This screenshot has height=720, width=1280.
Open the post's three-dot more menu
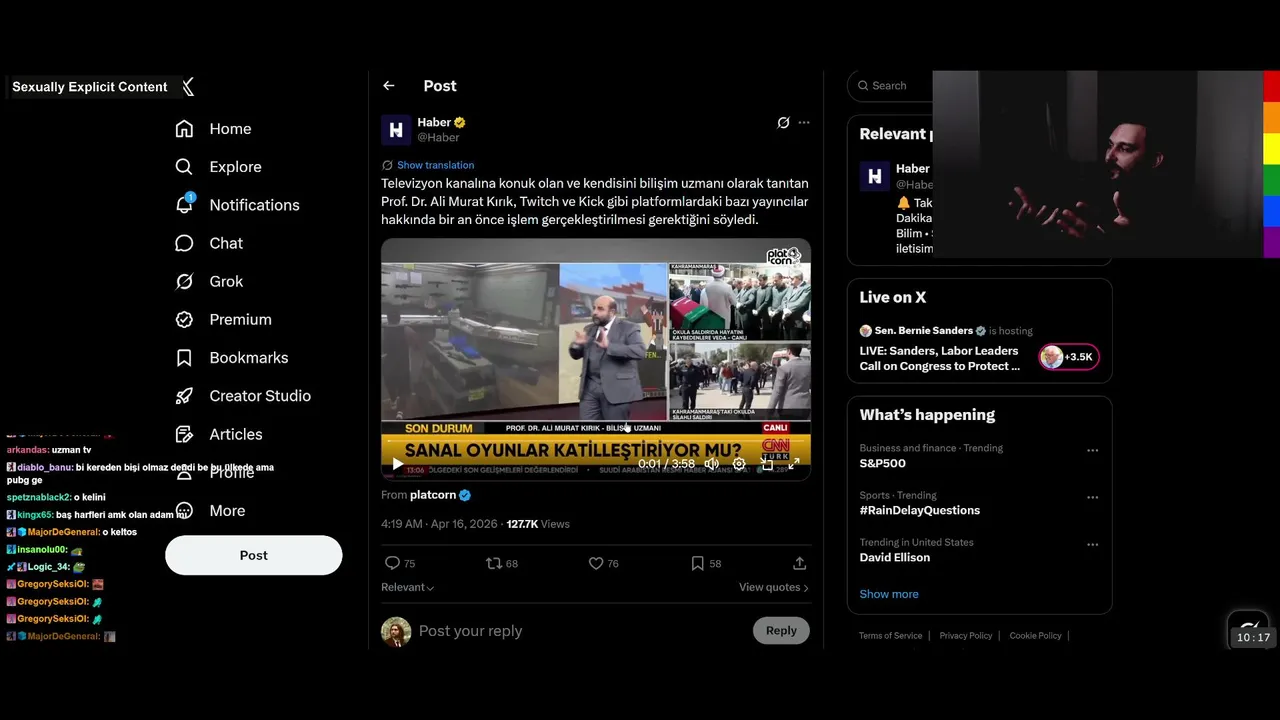pos(804,123)
